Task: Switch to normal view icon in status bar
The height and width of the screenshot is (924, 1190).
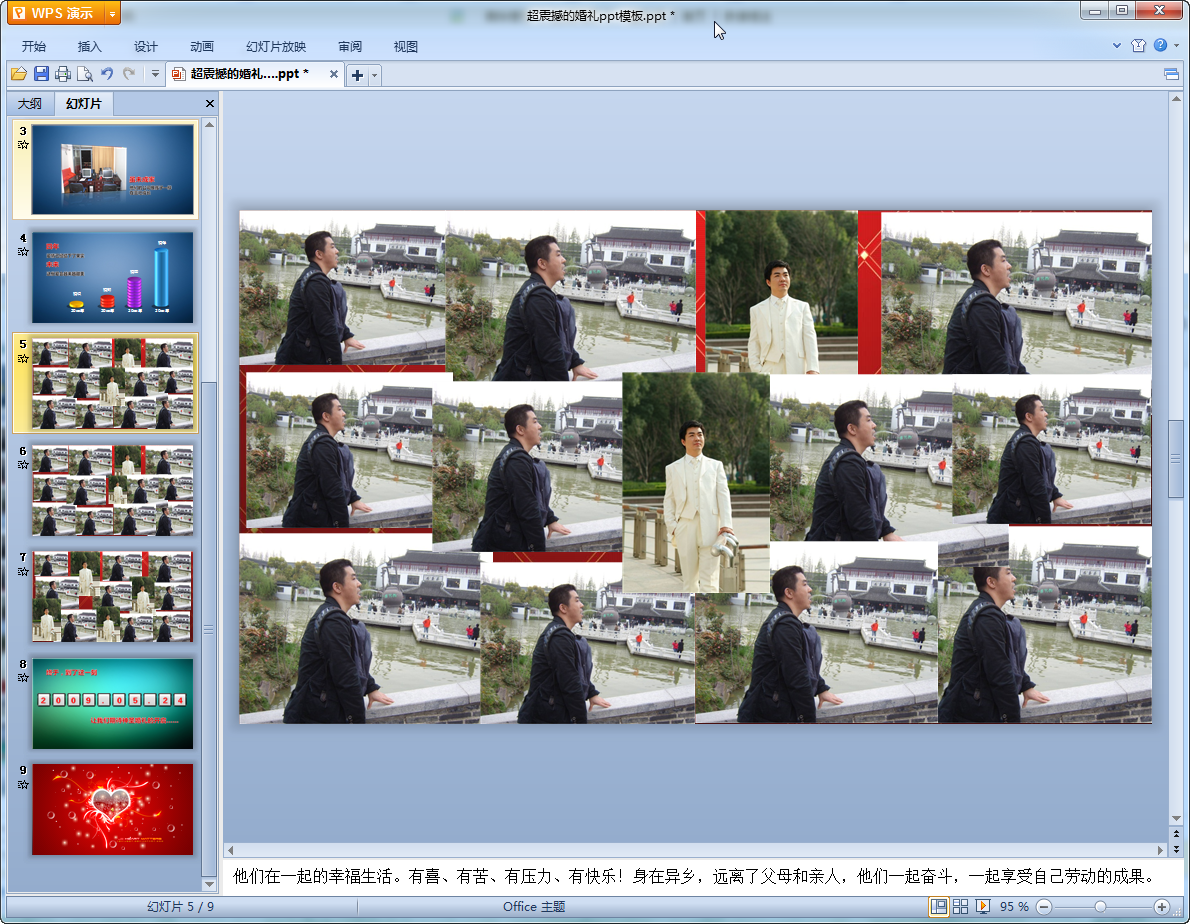Action: coord(939,907)
